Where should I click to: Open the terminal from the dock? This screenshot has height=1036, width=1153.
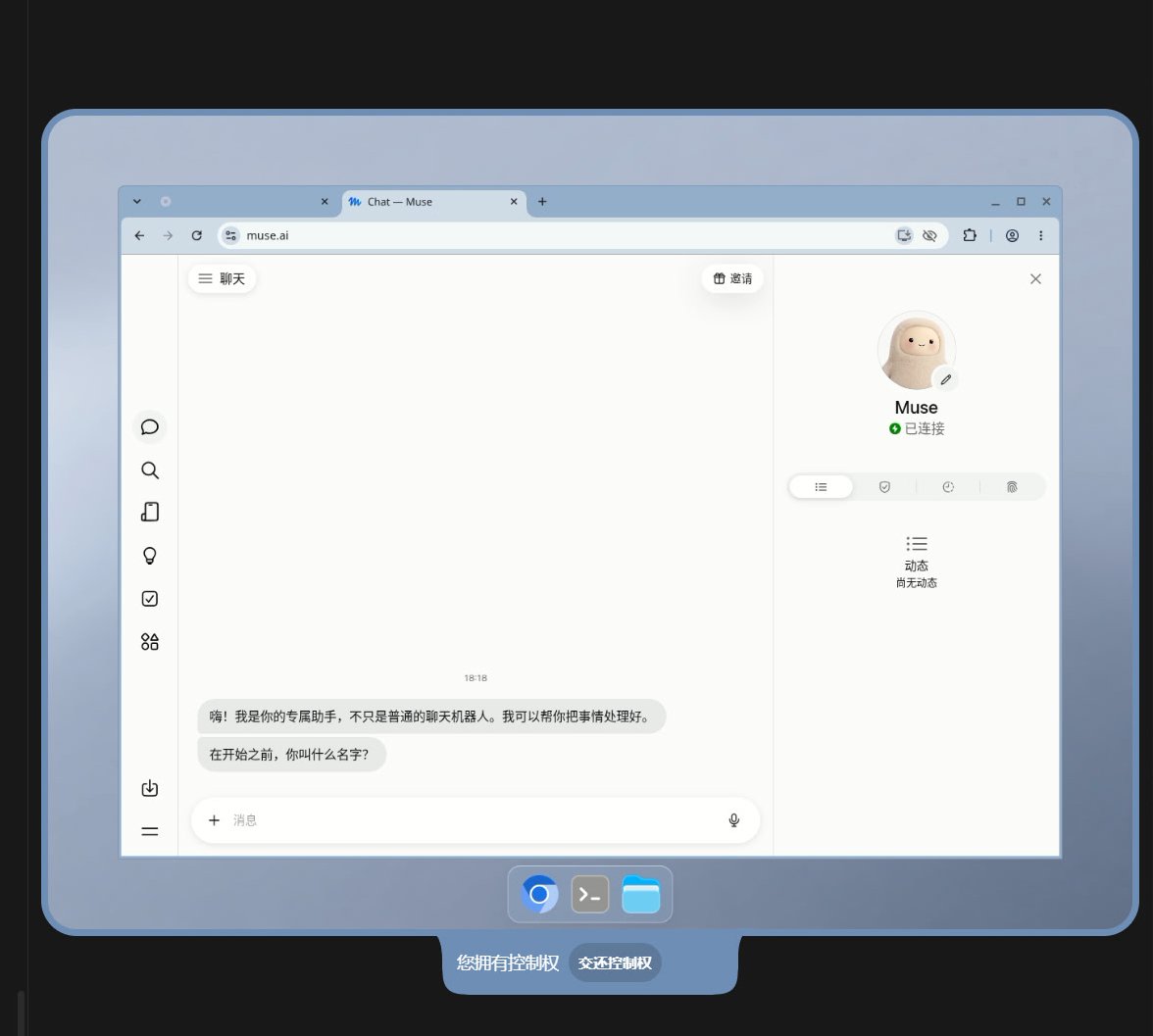pos(590,894)
